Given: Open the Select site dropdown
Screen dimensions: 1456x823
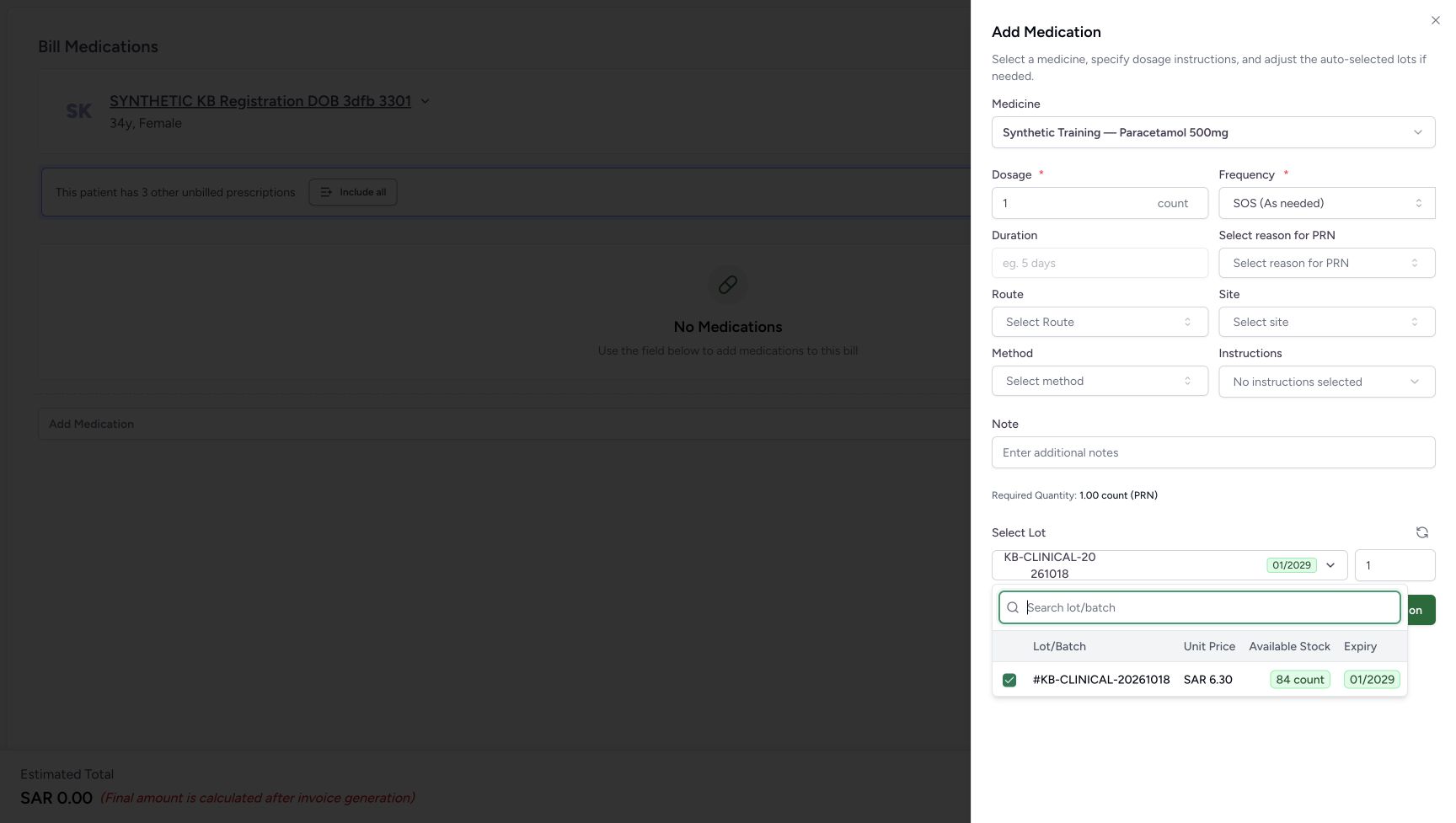Looking at the screenshot, I should tap(1327, 322).
